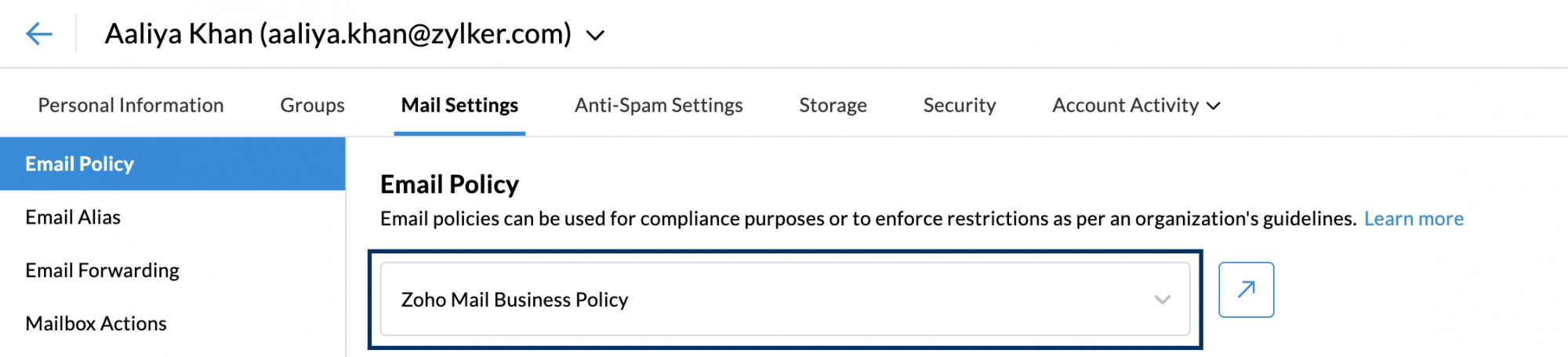The height and width of the screenshot is (357, 1568).
Task: Open Email Alias settings in the sidebar
Action: pyautogui.click(x=73, y=217)
